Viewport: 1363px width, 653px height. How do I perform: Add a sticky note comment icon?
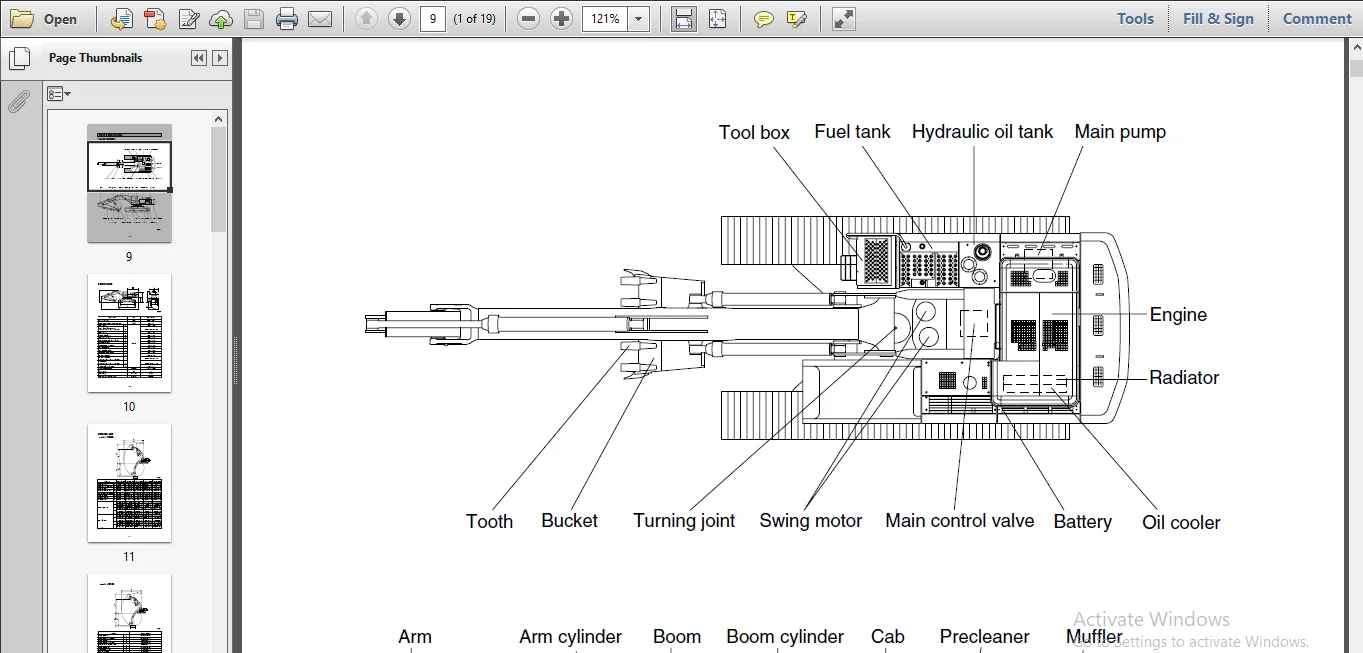[764, 18]
